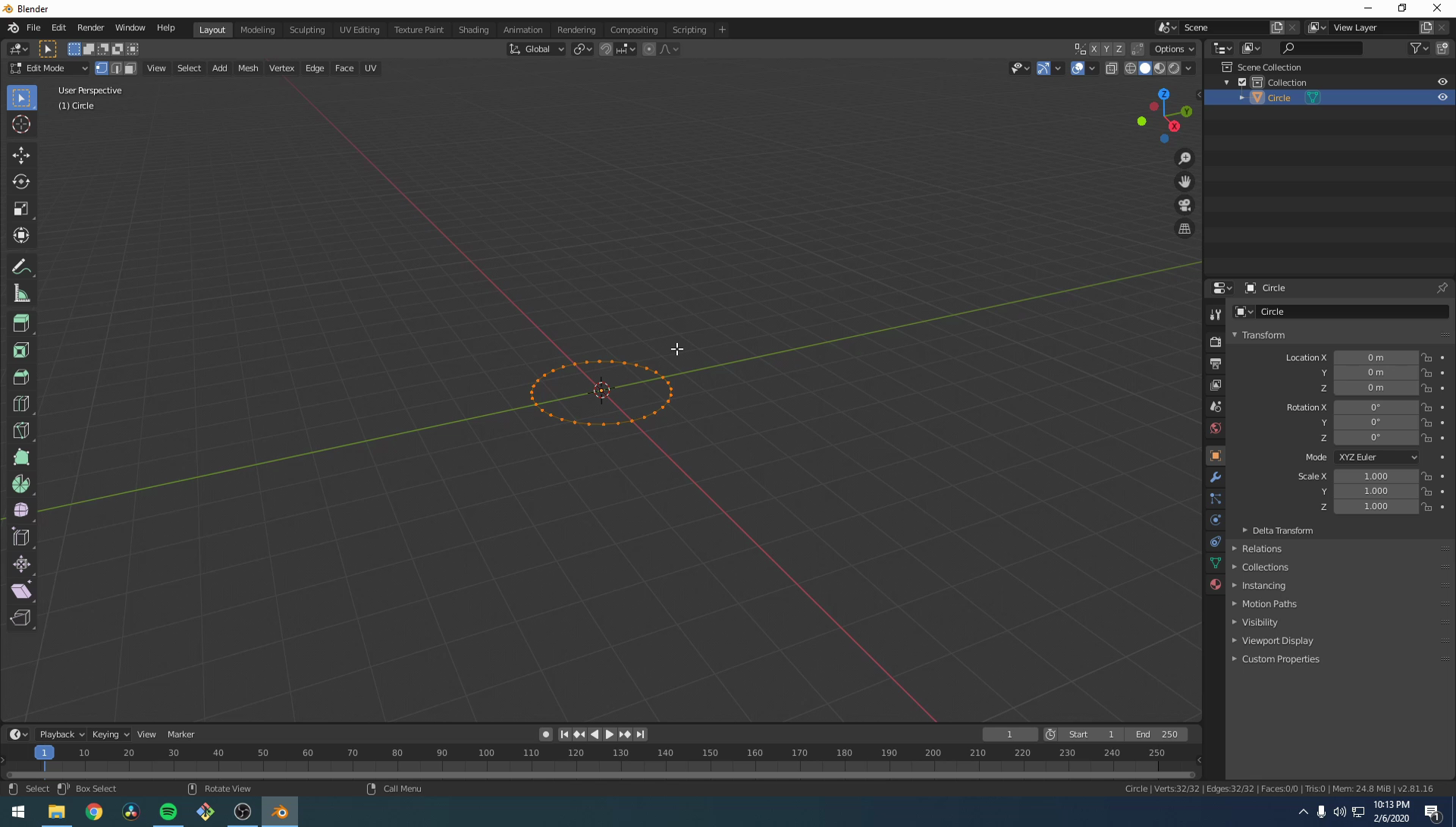The image size is (1456, 827).
Task: Switch to the Sculpting workspace tab
Action: [x=306, y=30]
